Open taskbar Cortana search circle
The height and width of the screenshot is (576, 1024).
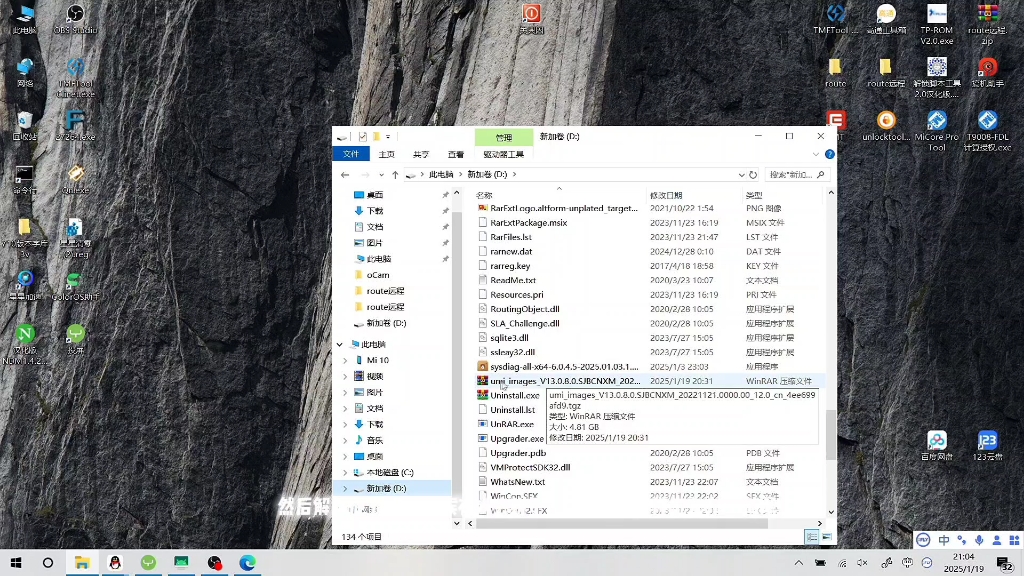pyautogui.click(x=48, y=562)
